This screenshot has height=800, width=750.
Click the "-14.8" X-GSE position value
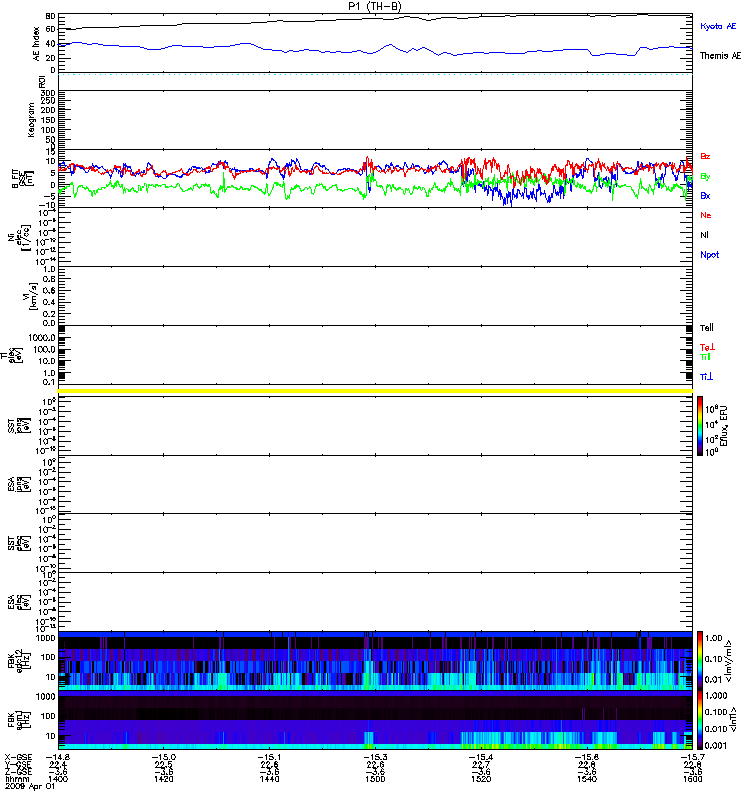[58, 757]
